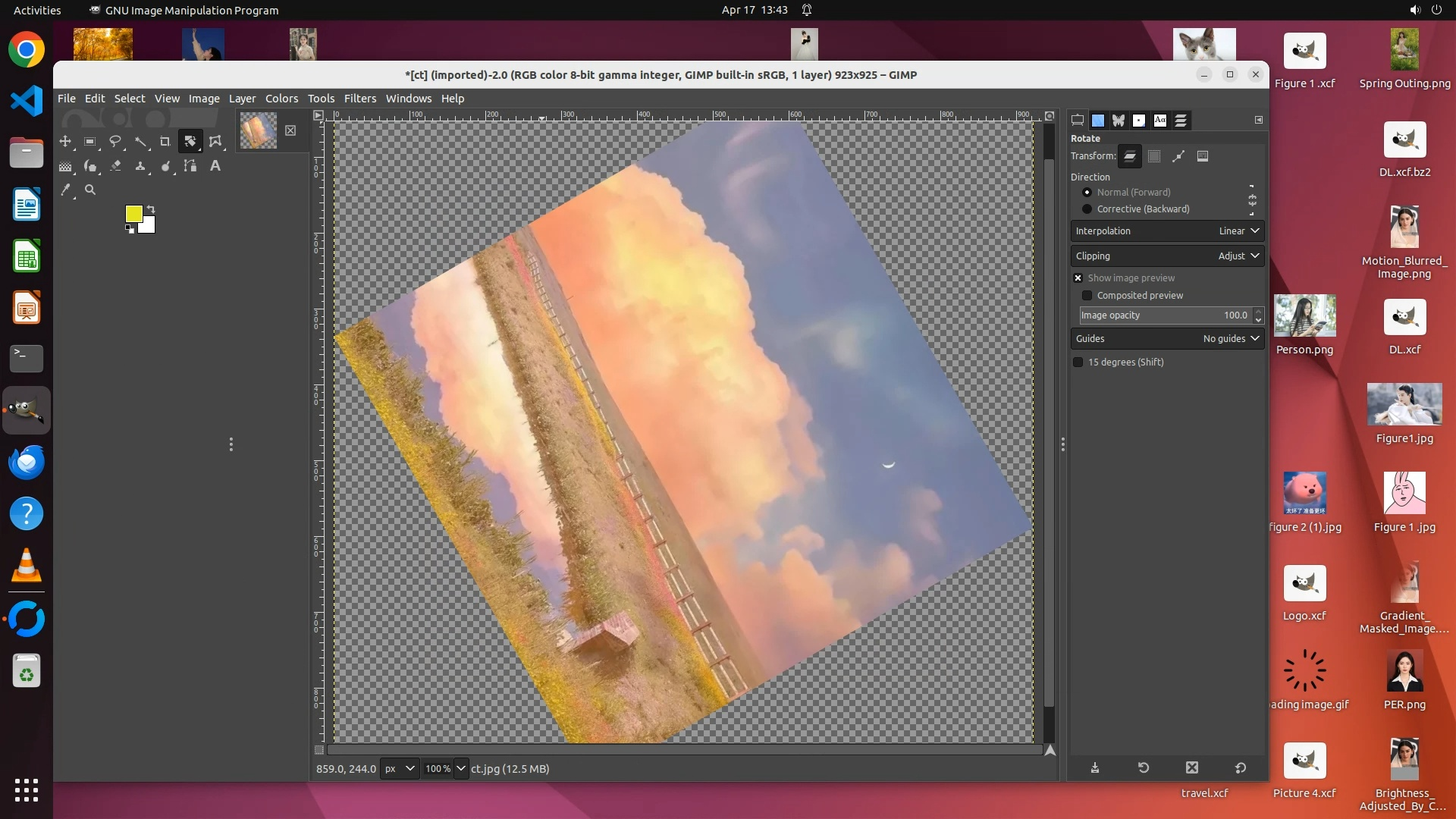1456x819 pixels.
Task: Open the Colors menu
Action: pyautogui.click(x=281, y=98)
